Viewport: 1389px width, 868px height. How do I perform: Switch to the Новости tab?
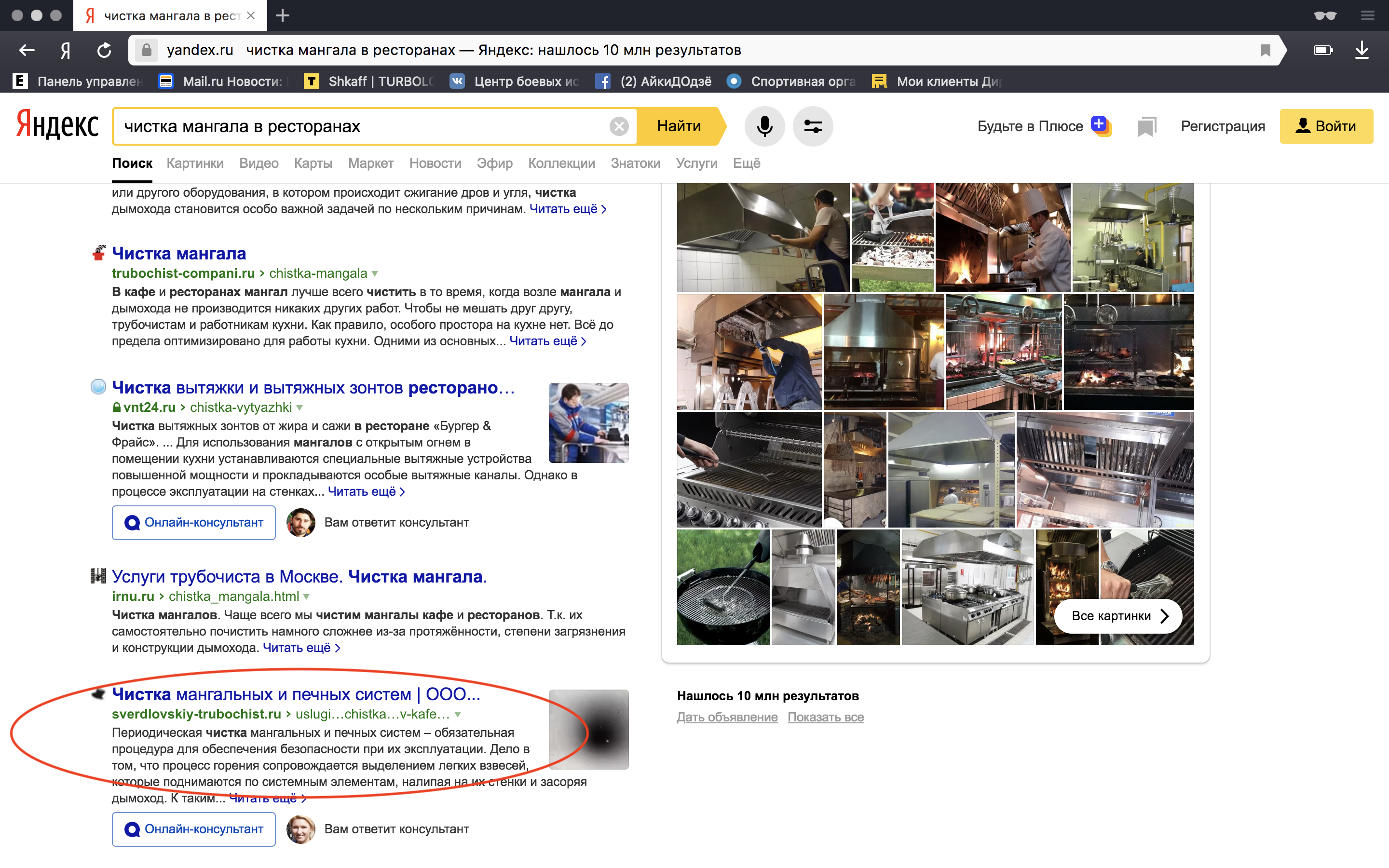(x=435, y=163)
